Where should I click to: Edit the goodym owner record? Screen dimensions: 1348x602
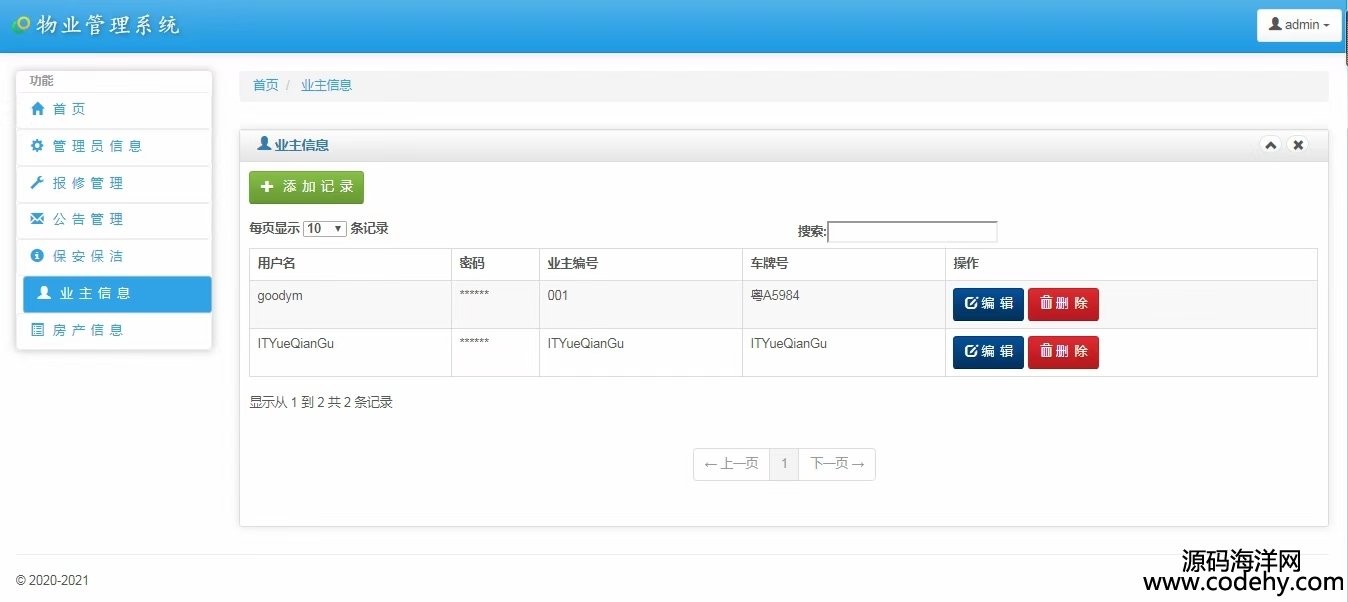(988, 304)
